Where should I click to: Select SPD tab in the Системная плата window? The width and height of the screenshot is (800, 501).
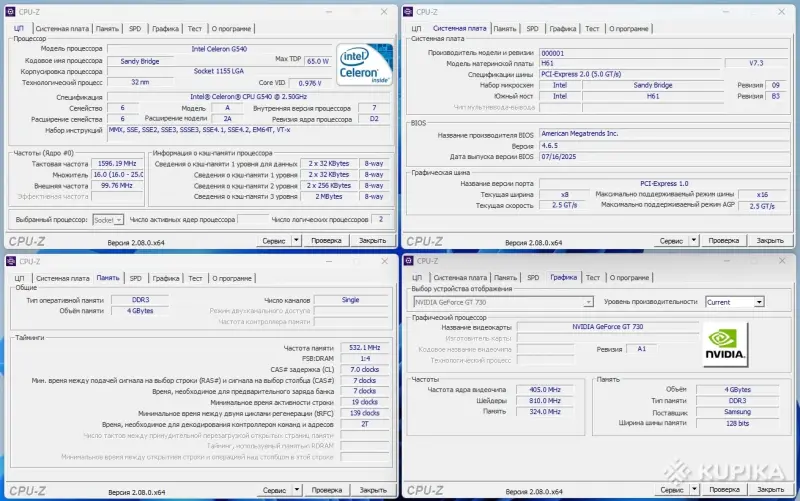tap(533, 29)
